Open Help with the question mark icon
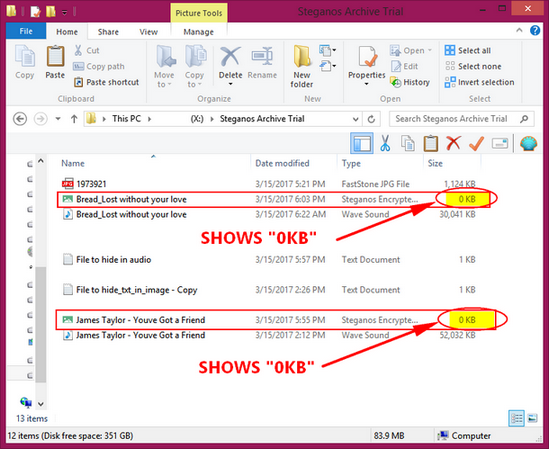 point(535,30)
